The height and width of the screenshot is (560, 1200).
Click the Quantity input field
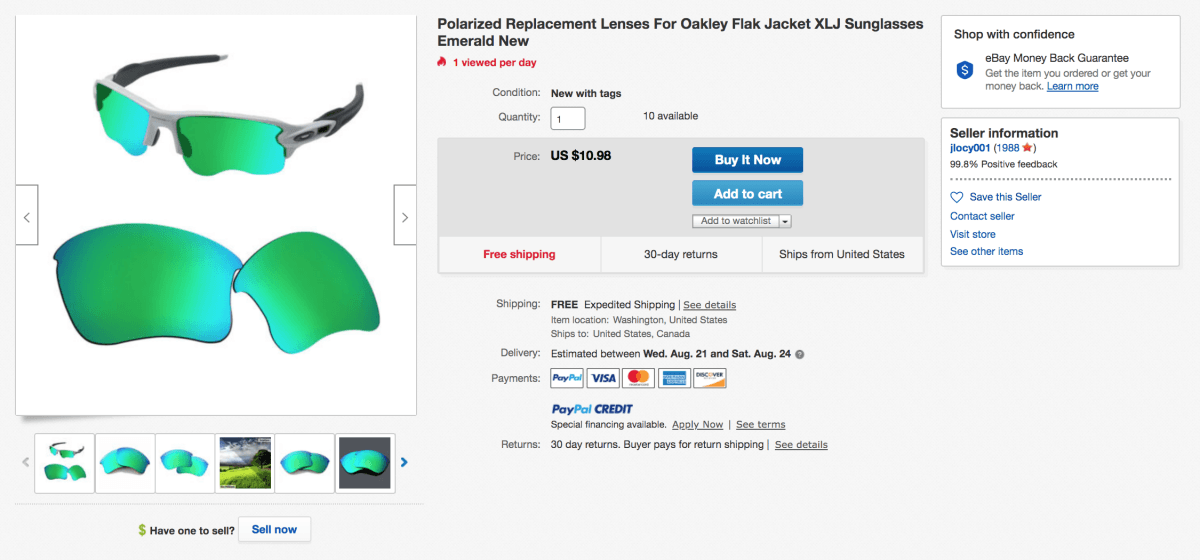568,119
